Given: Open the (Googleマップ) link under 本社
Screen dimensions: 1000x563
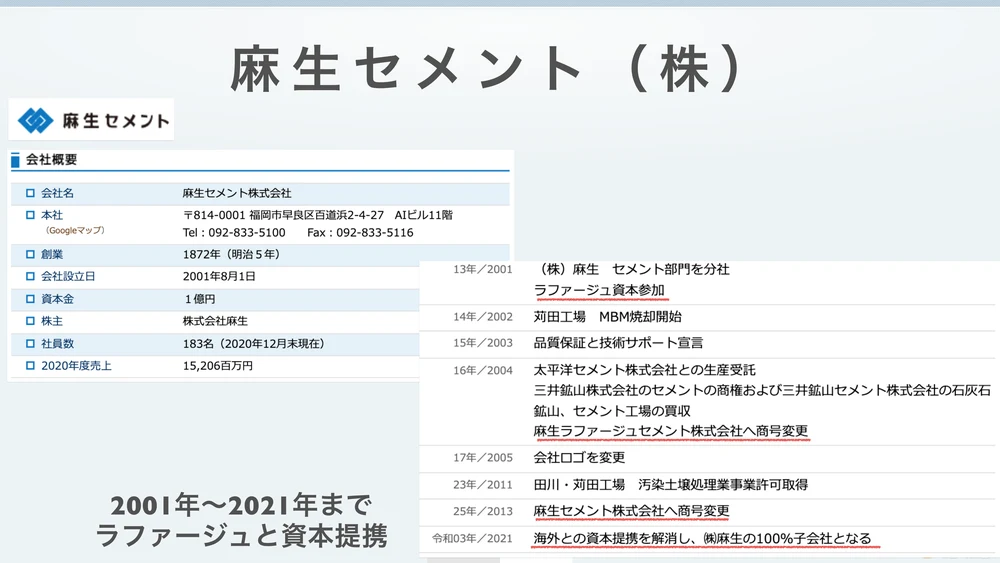Looking at the screenshot, I should (75, 231).
